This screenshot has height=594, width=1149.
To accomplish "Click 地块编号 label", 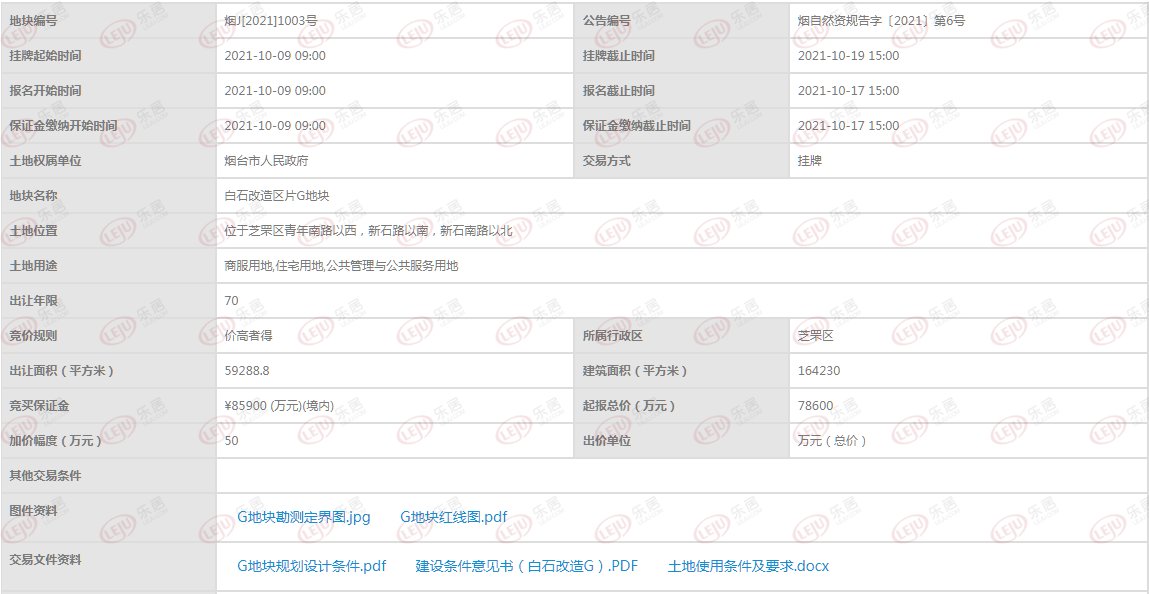I will pyautogui.click(x=33, y=21).
